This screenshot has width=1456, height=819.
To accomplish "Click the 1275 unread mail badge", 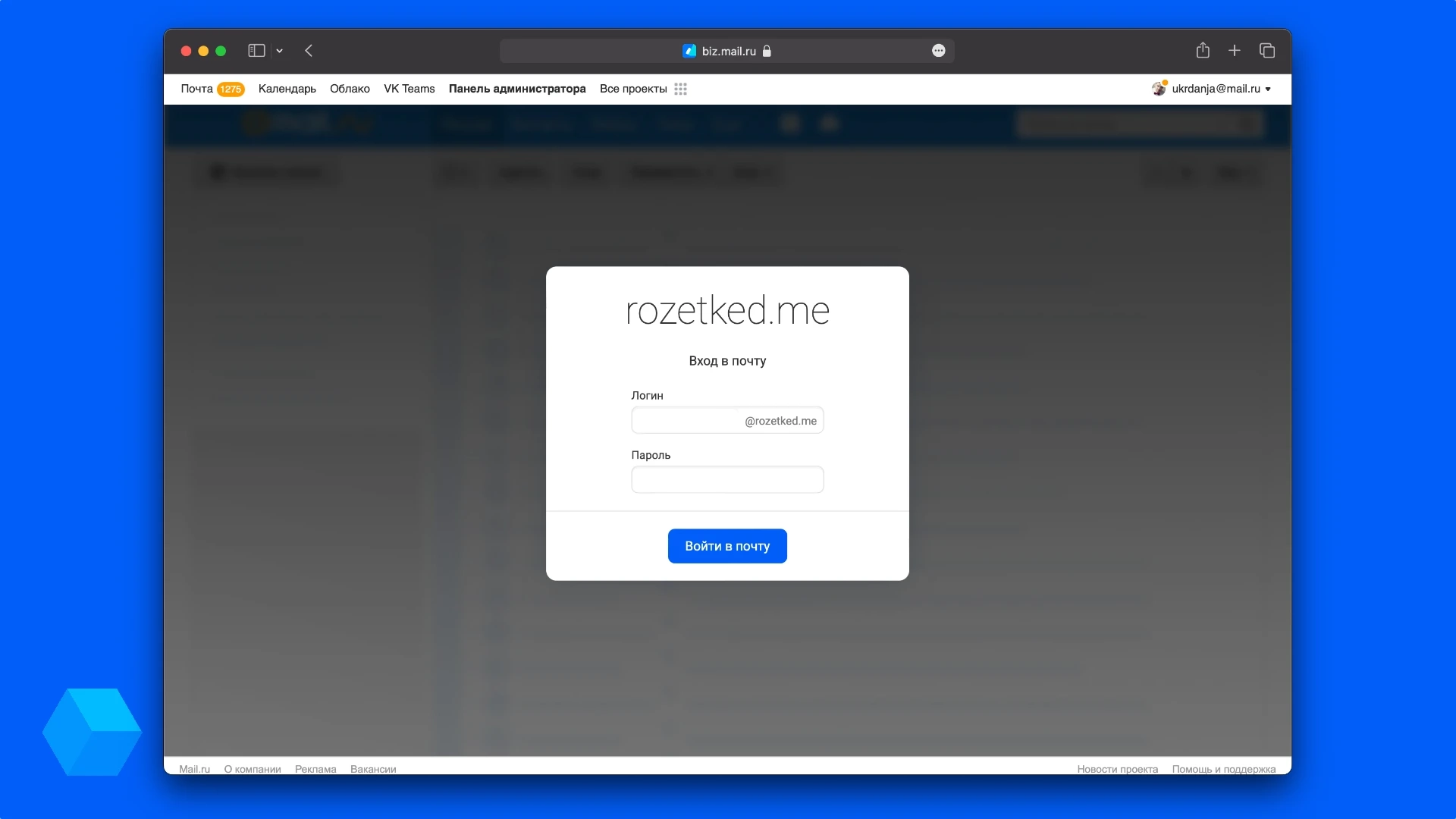I will tap(231, 89).
